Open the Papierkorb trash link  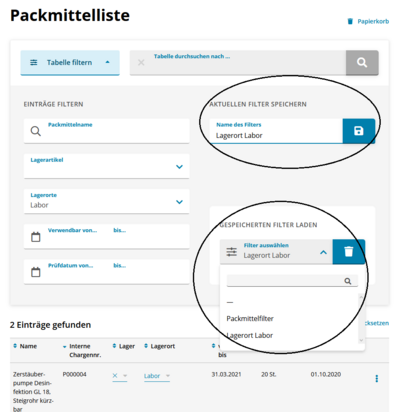click(x=368, y=21)
